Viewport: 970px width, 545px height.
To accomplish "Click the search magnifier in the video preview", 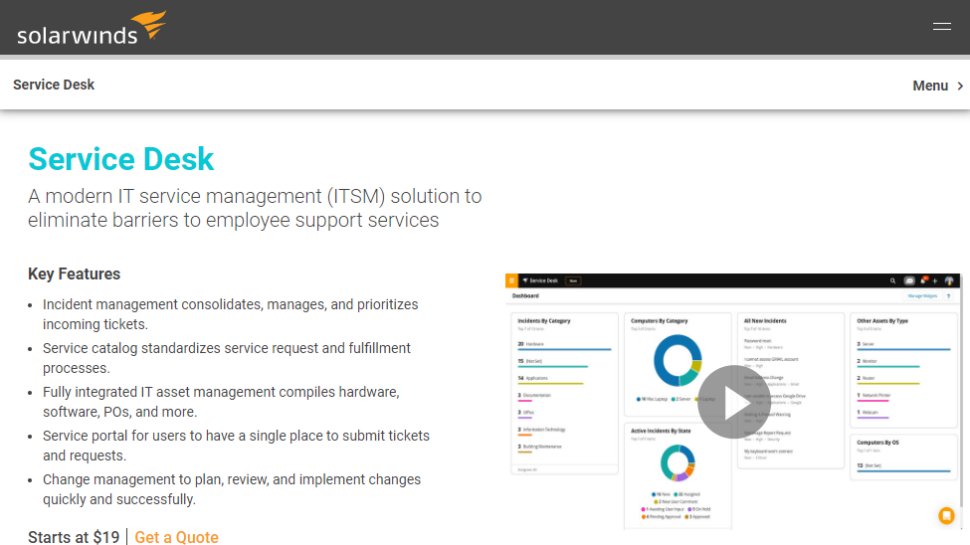I will [893, 281].
